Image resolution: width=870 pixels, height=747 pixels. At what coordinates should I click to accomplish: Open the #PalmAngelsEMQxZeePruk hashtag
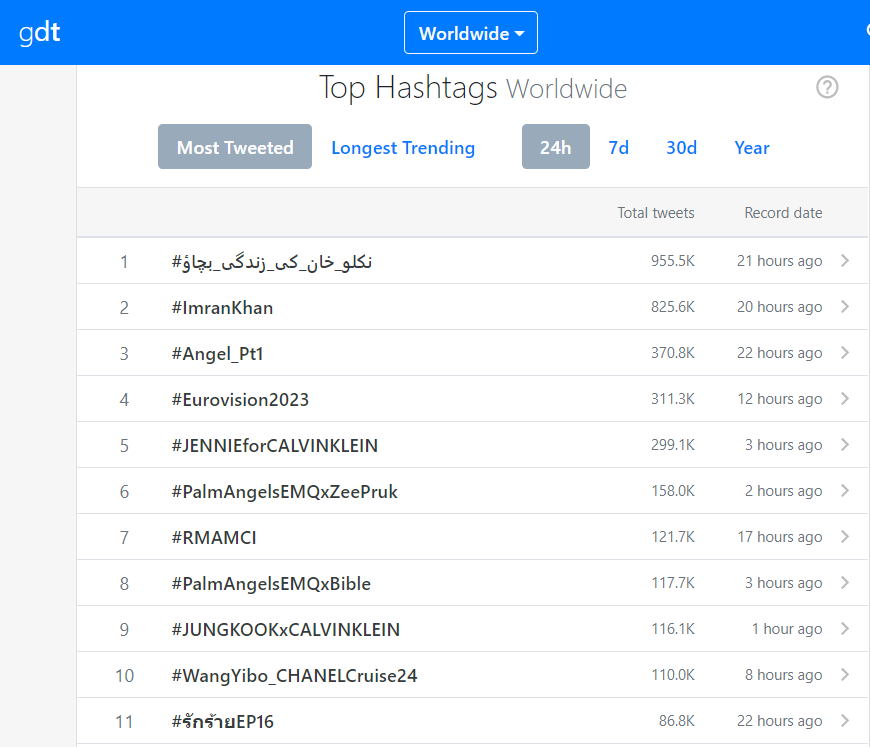pos(285,492)
